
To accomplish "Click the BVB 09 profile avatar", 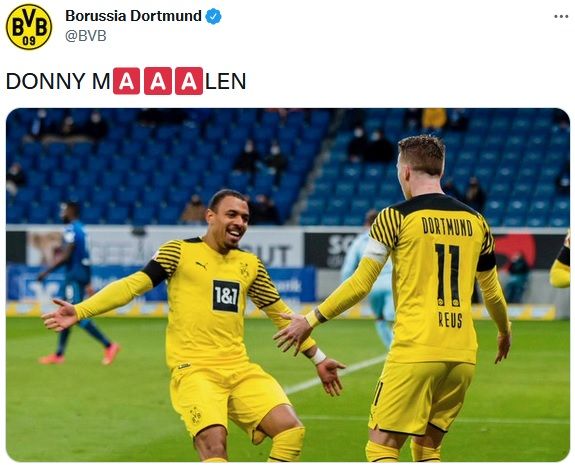I will point(29,27).
